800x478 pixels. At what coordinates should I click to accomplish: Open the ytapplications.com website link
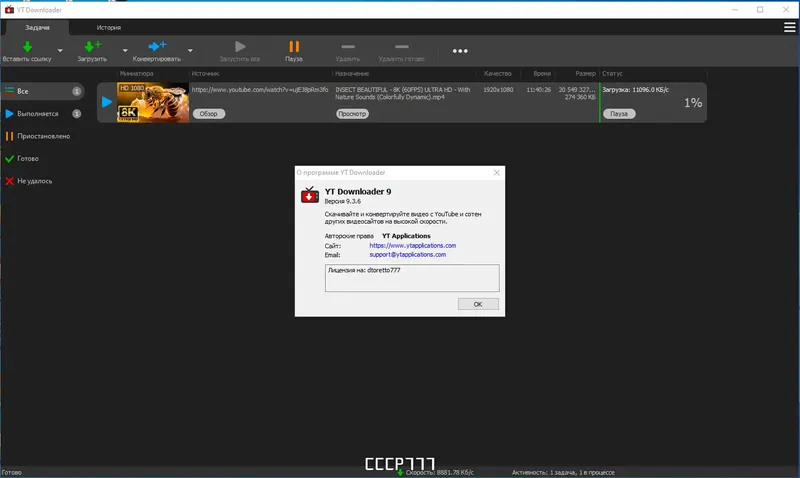pyautogui.click(x=413, y=245)
